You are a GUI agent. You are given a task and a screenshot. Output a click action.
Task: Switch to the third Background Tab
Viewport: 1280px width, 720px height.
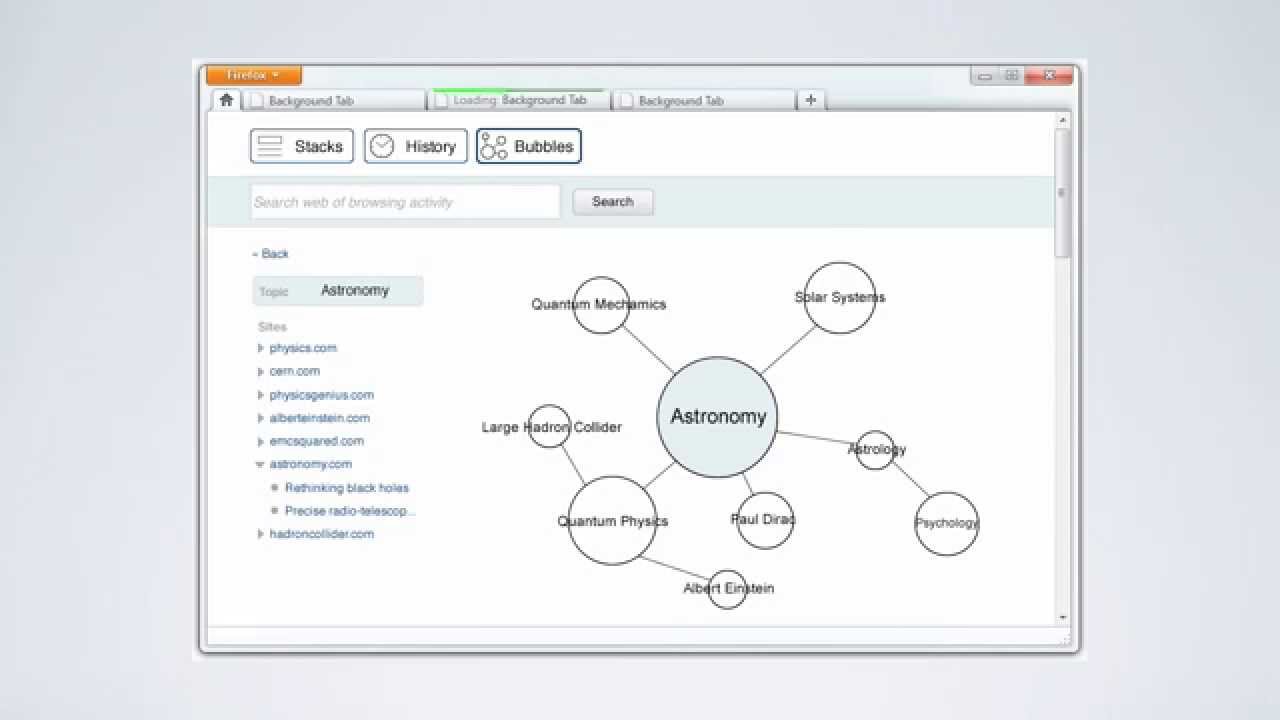pyautogui.click(x=704, y=100)
